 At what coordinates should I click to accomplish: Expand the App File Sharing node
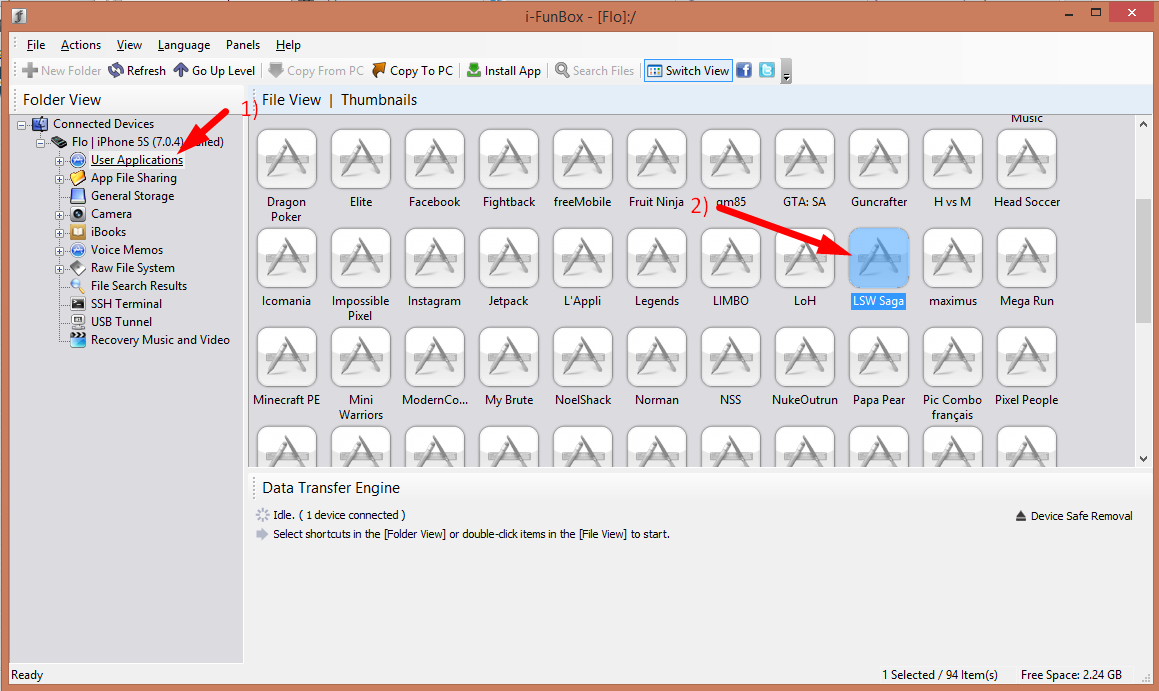tap(59, 179)
